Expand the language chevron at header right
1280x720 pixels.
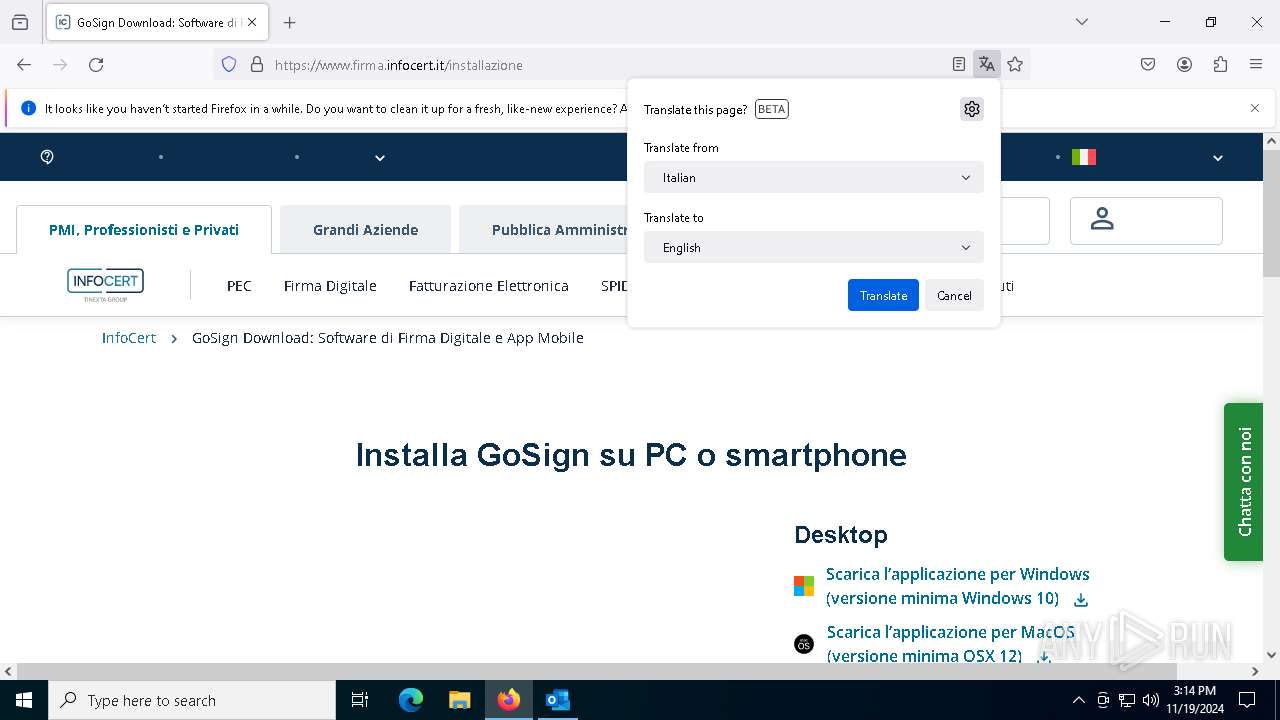pyautogui.click(x=1218, y=157)
